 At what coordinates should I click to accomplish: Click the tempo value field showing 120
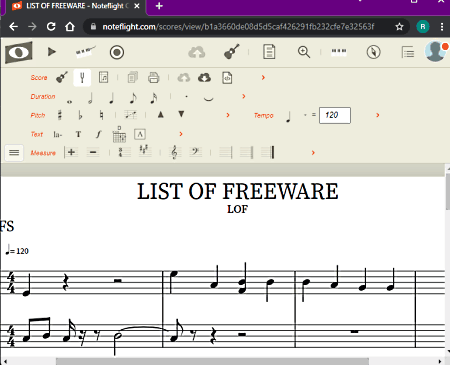(335, 115)
